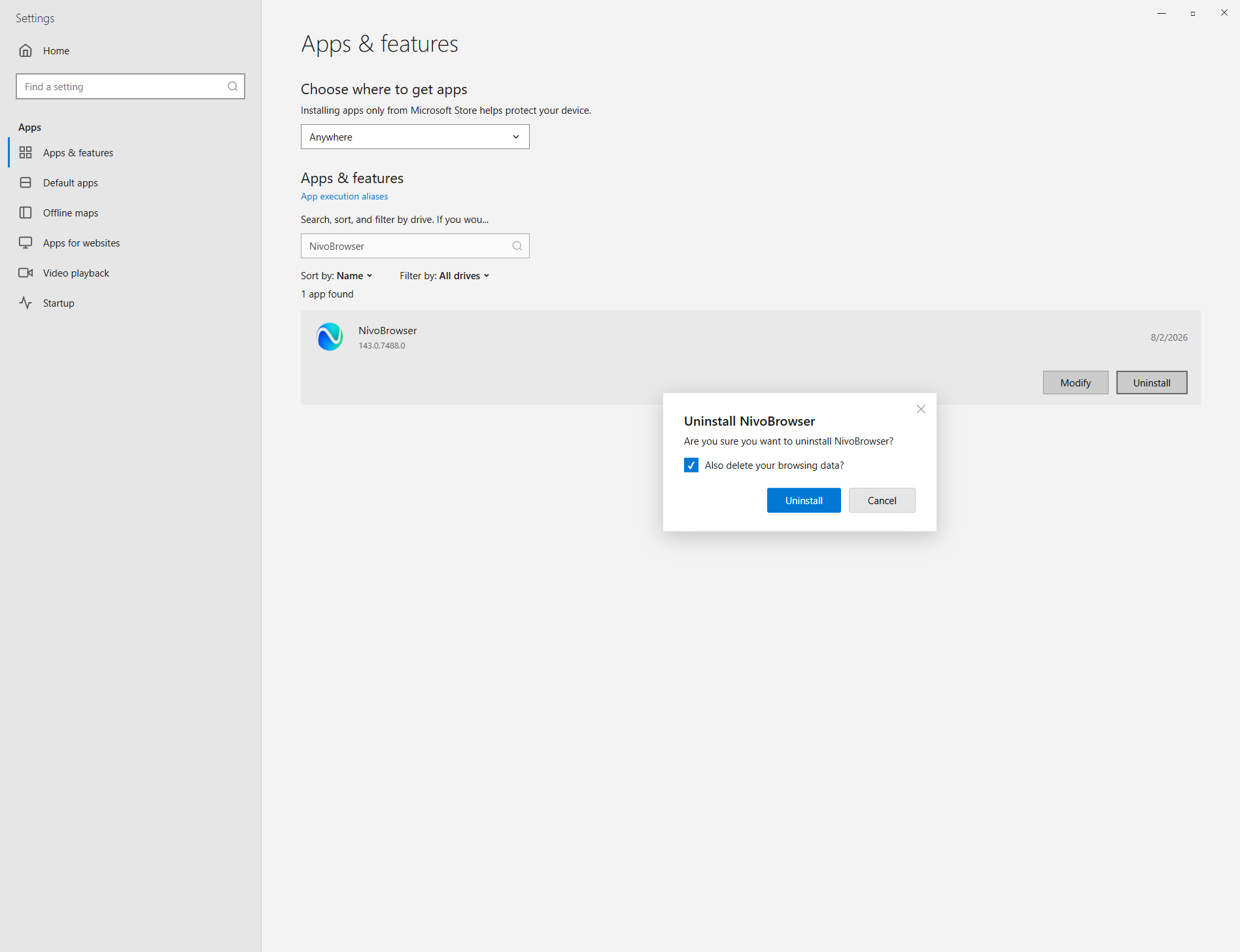Close the Uninstall NivoBrowser dialog with X

(921, 409)
